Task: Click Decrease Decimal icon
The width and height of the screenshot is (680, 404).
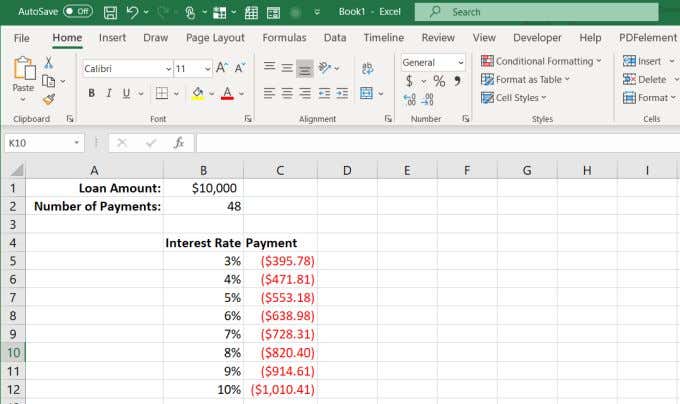Action: coord(427,100)
